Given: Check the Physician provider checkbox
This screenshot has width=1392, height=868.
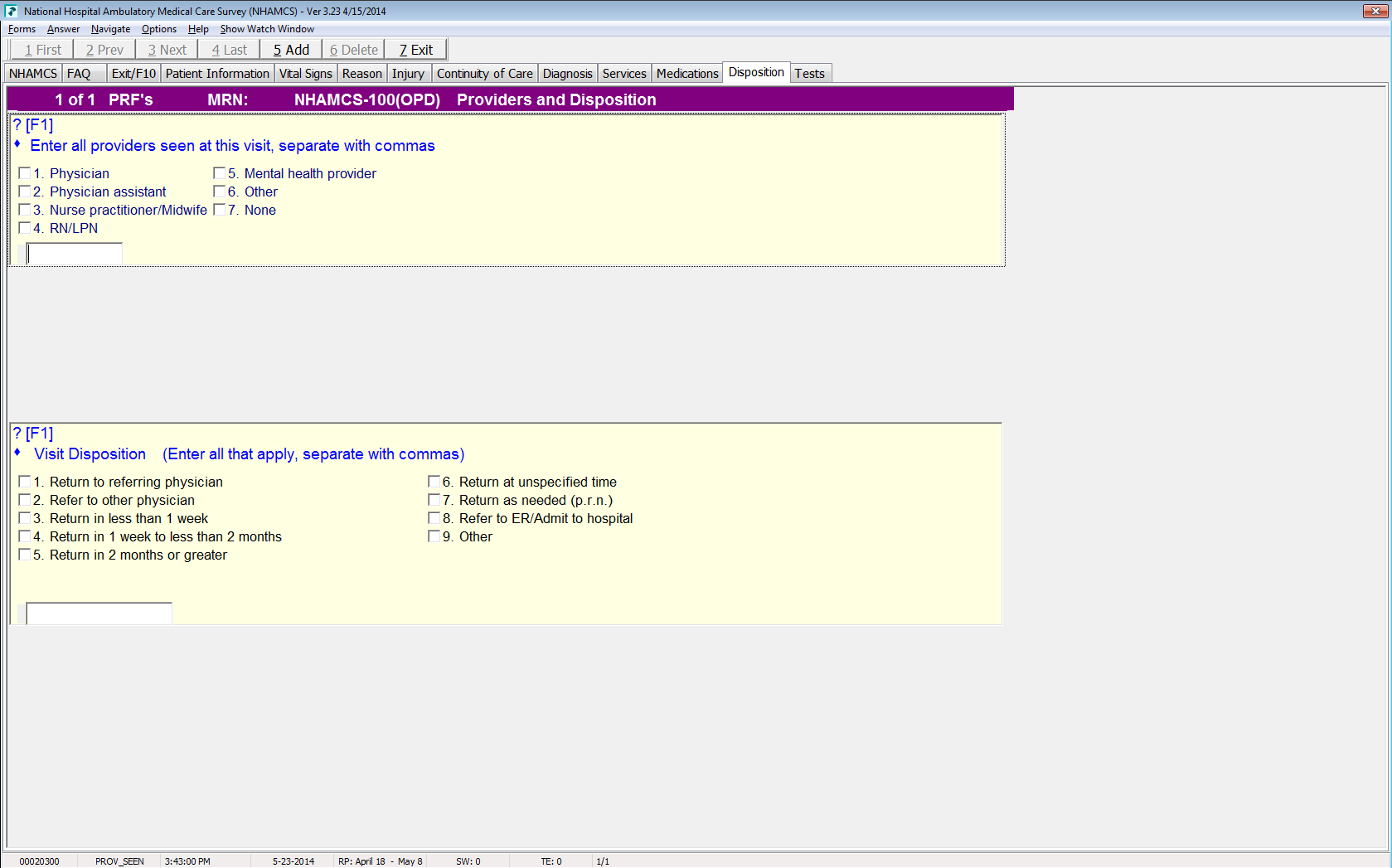Looking at the screenshot, I should point(25,173).
